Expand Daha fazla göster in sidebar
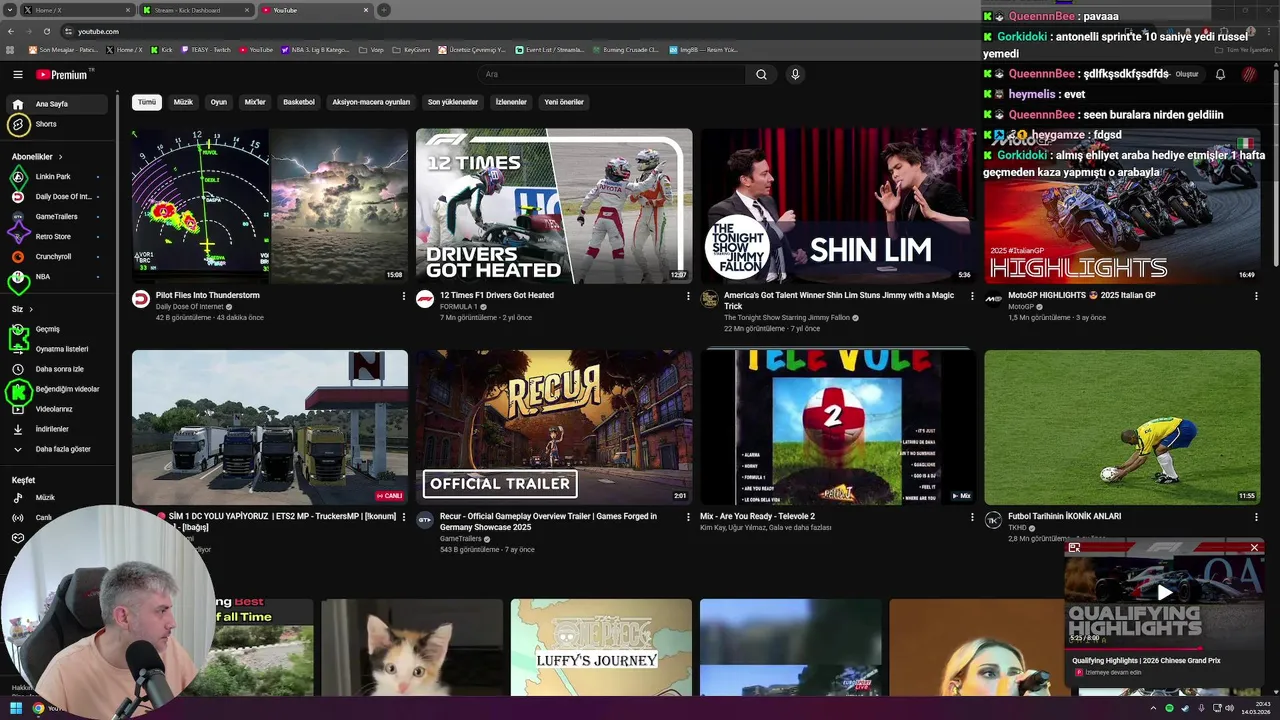The height and width of the screenshot is (720, 1280). [x=55, y=449]
